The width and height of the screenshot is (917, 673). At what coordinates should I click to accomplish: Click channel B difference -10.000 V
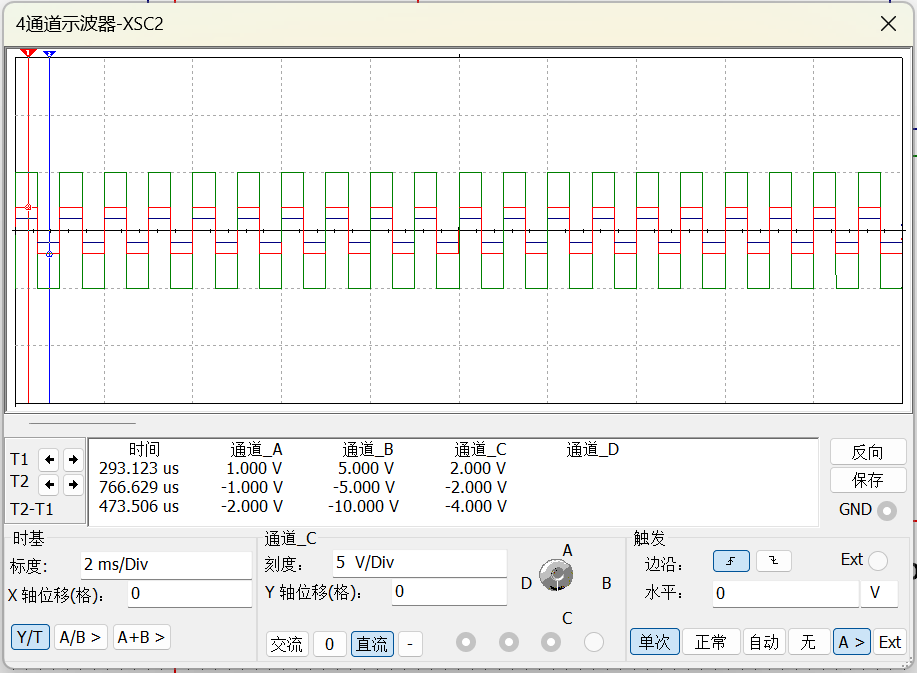(363, 506)
